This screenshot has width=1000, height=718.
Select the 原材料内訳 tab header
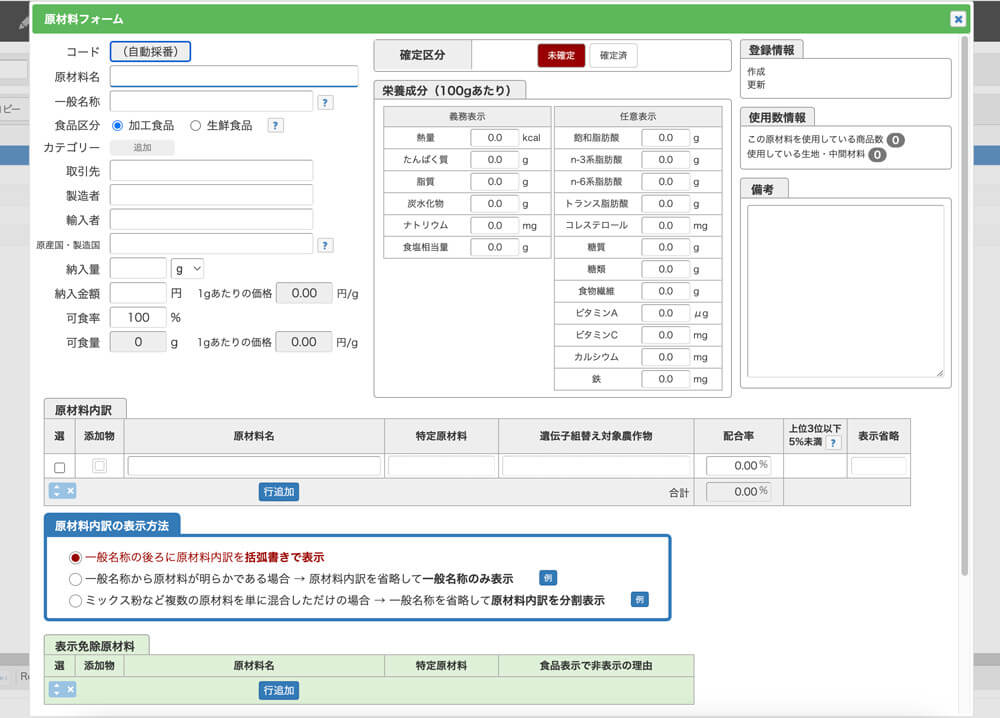(x=85, y=410)
